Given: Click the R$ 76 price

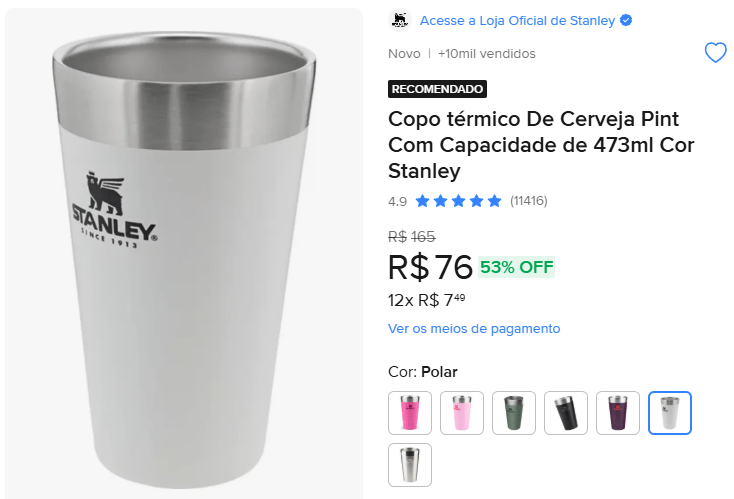Looking at the screenshot, I should [x=430, y=267].
